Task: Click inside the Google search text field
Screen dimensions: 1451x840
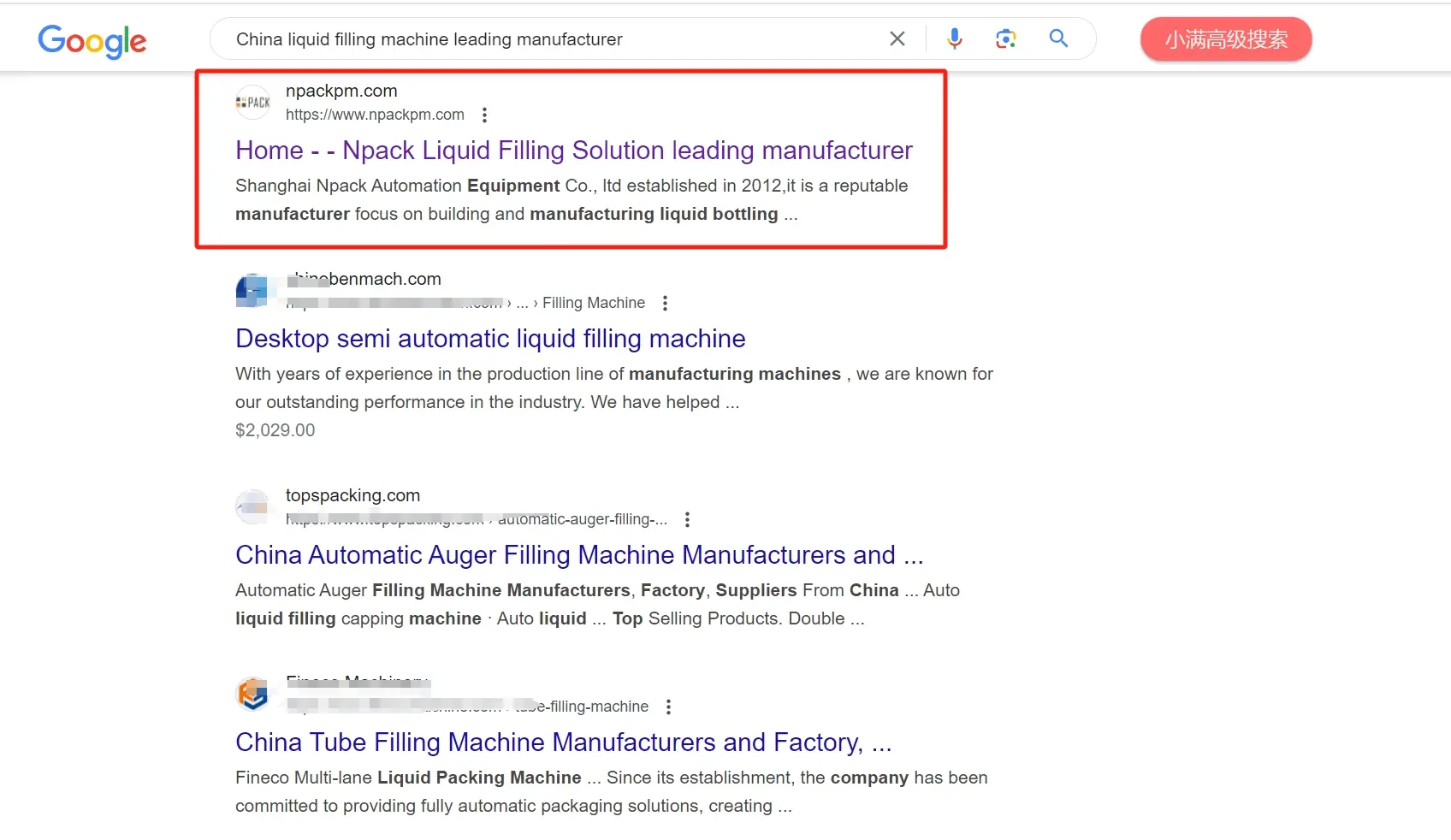Action: [x=548, y=39]
